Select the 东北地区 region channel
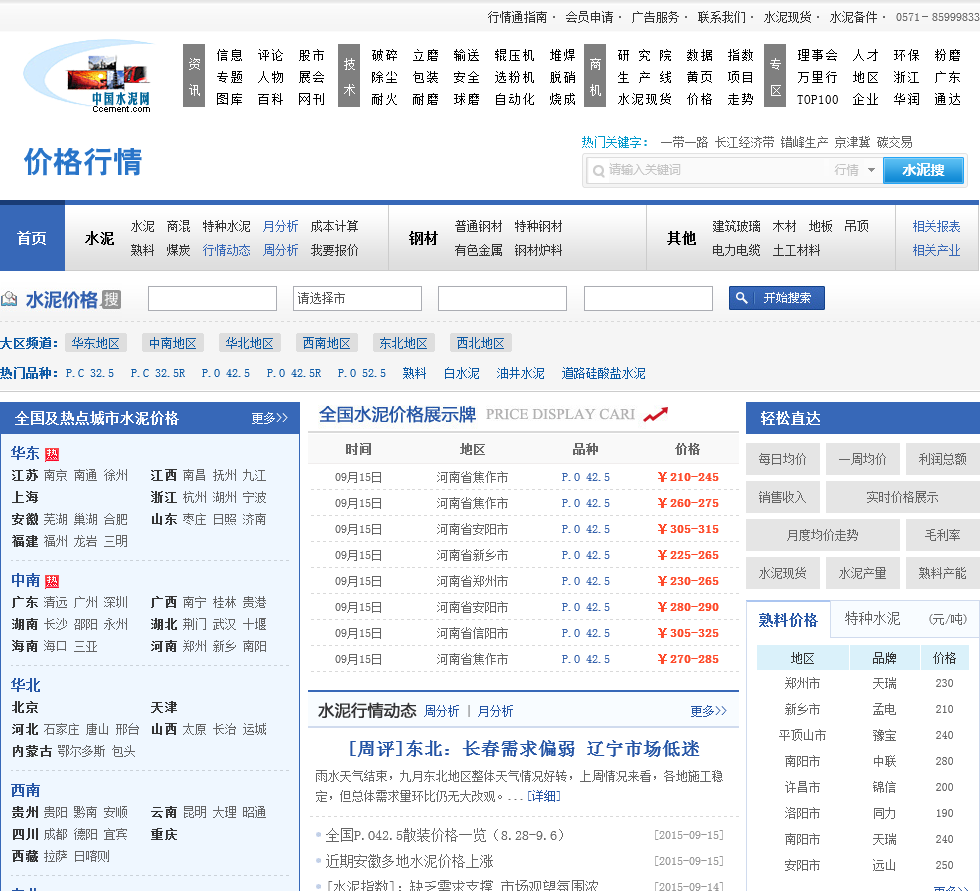Screen dimensions: 980x891 click(403, 343)
